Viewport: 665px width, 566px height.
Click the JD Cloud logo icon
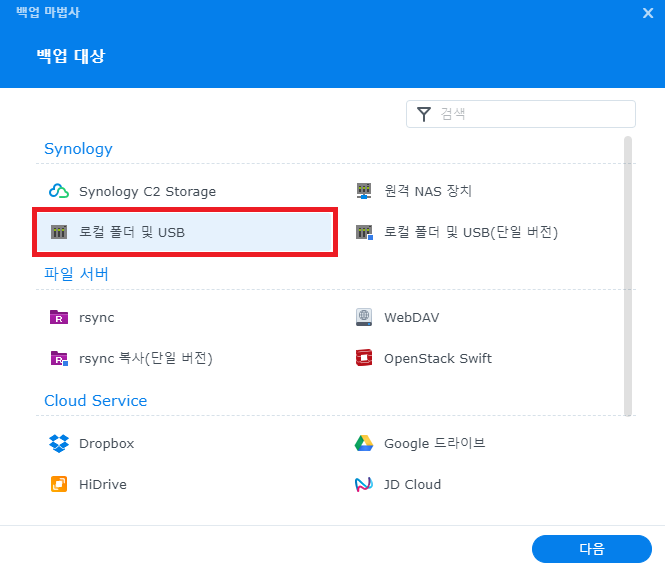(364, 484)
